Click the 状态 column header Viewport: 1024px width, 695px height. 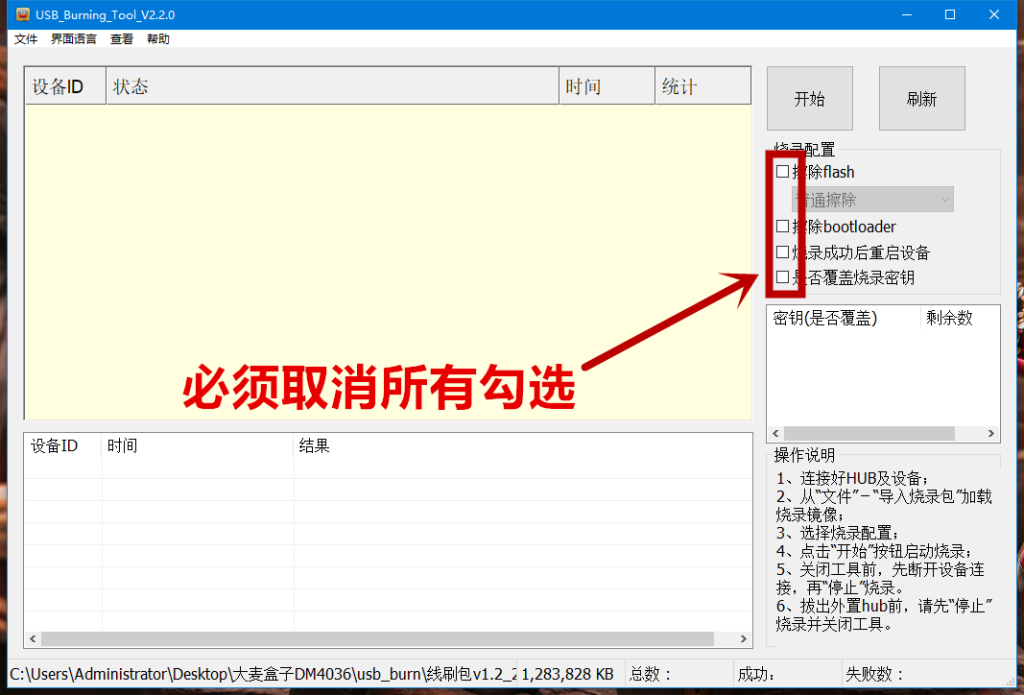pyautogui.click(x=330, y=87)
